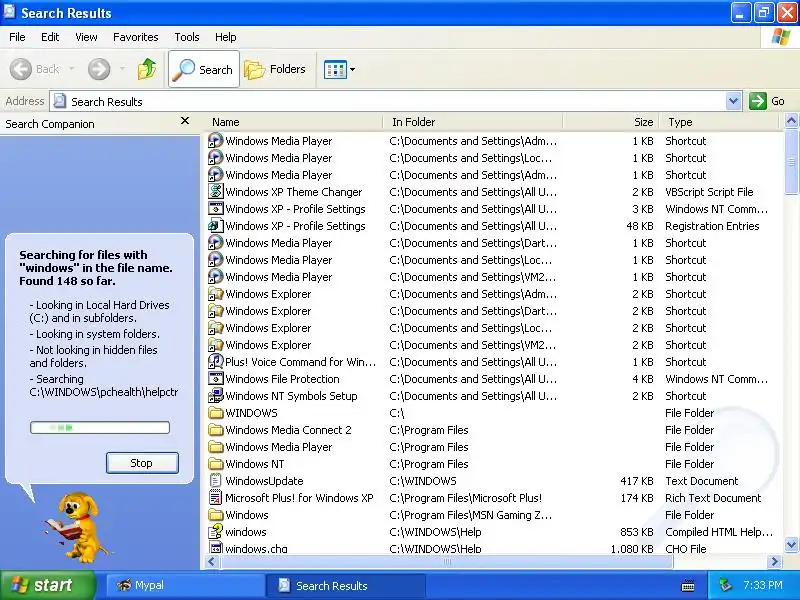Show the Folders pane

[275, 69]
